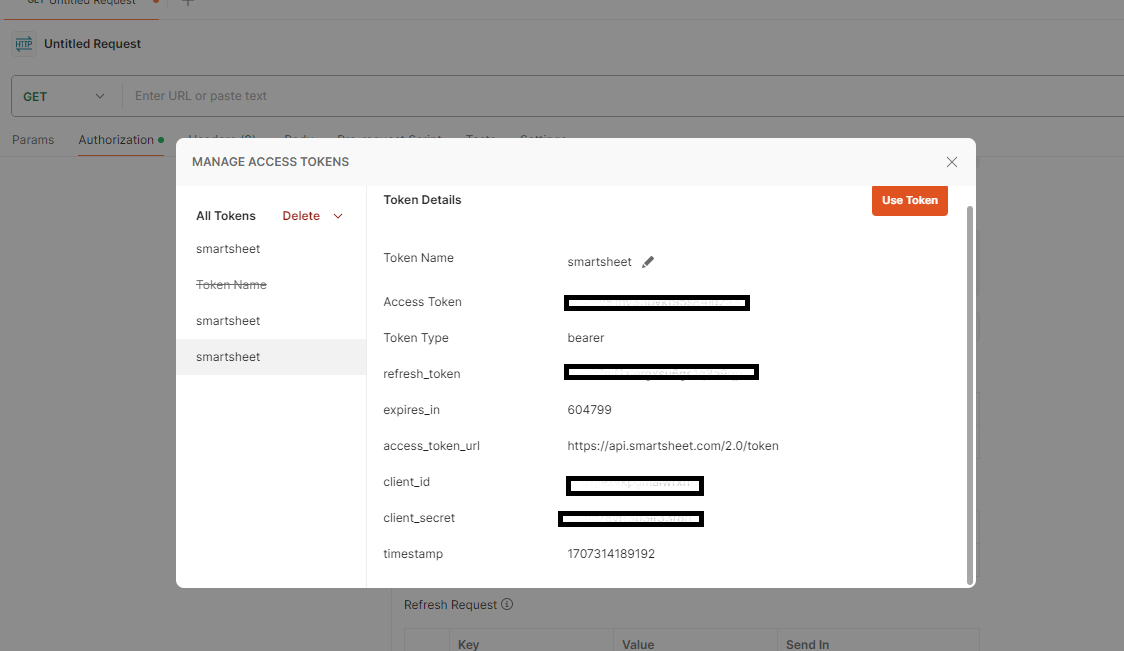Click the Refresh Request info icon
This screenshot has height=651, width=1124.
pyautogui.click(x=507, y=604)
